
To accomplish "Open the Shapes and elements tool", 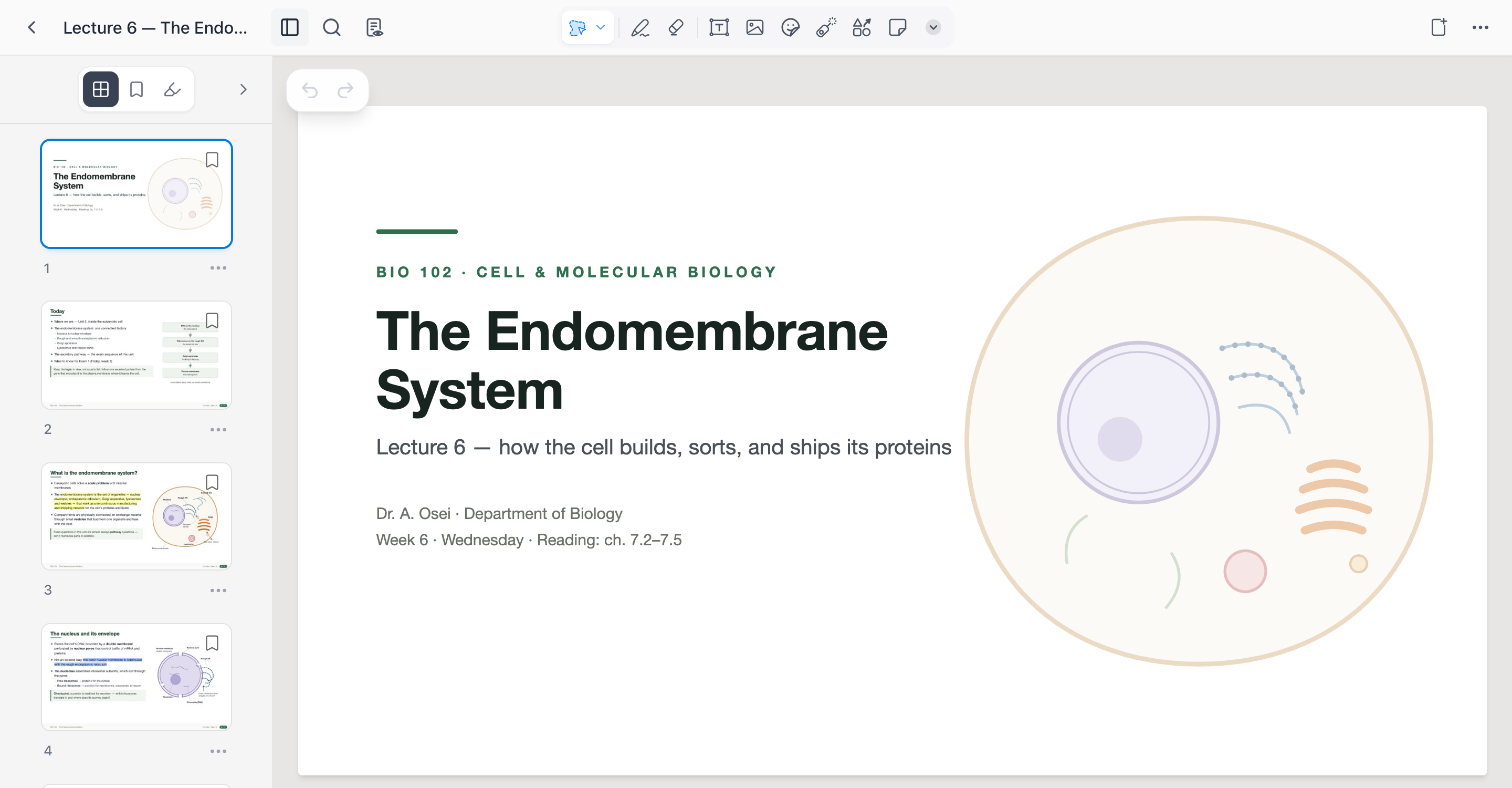I will click(x=862, y=28).
